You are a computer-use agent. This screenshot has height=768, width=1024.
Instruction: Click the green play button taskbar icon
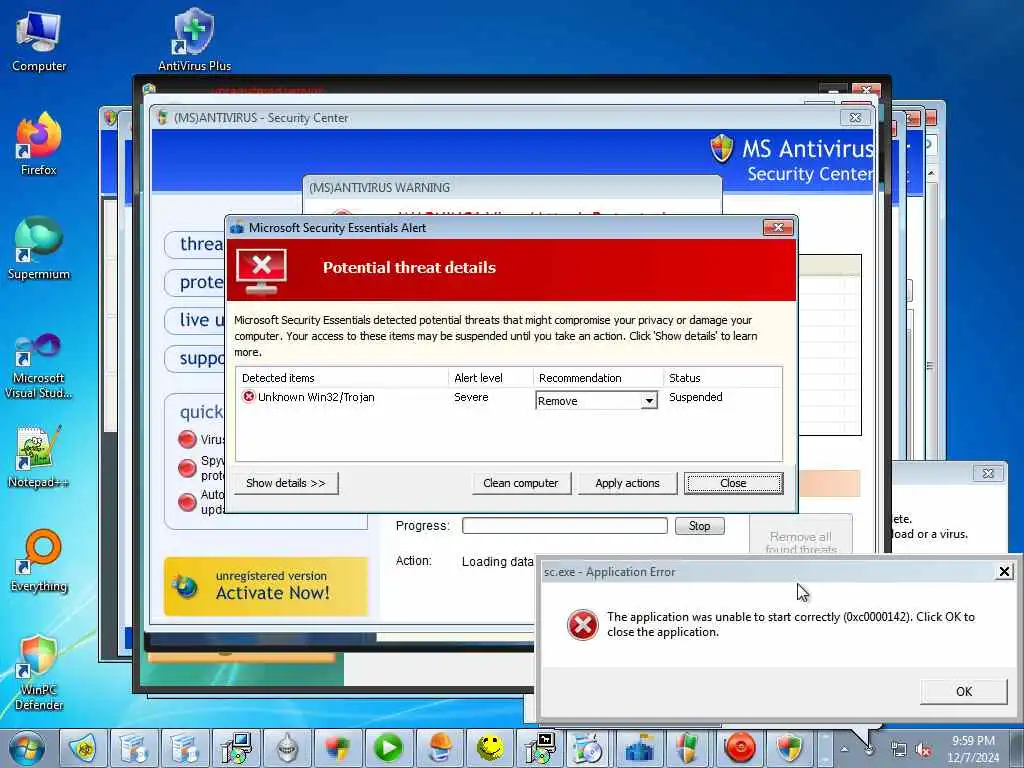point(388,748)
